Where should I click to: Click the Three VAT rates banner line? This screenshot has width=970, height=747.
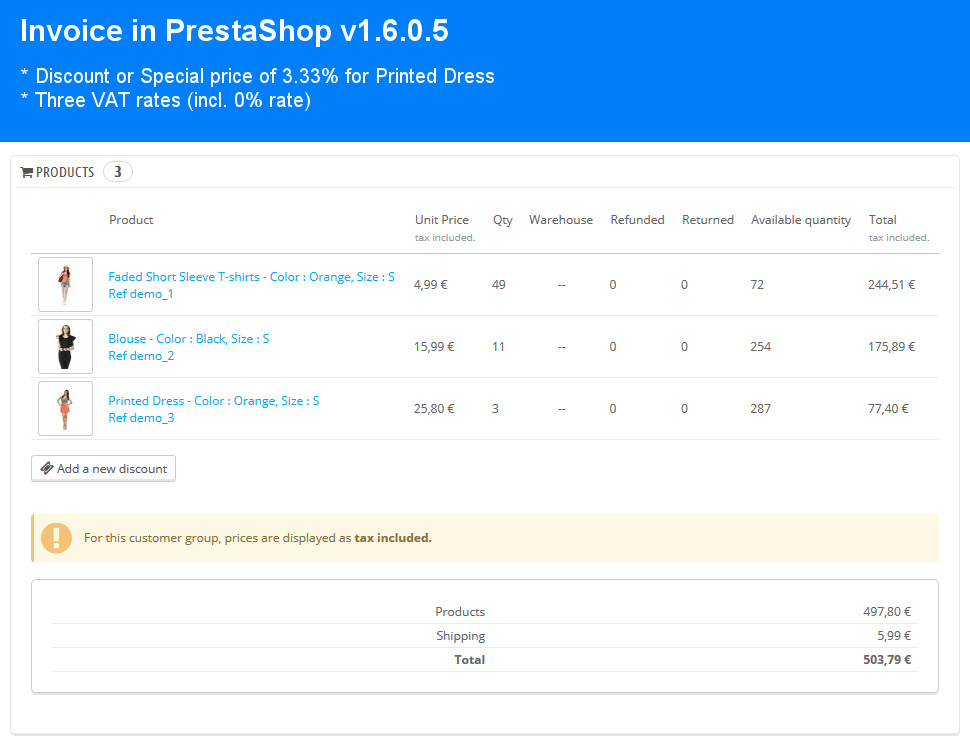coord(166,100)
